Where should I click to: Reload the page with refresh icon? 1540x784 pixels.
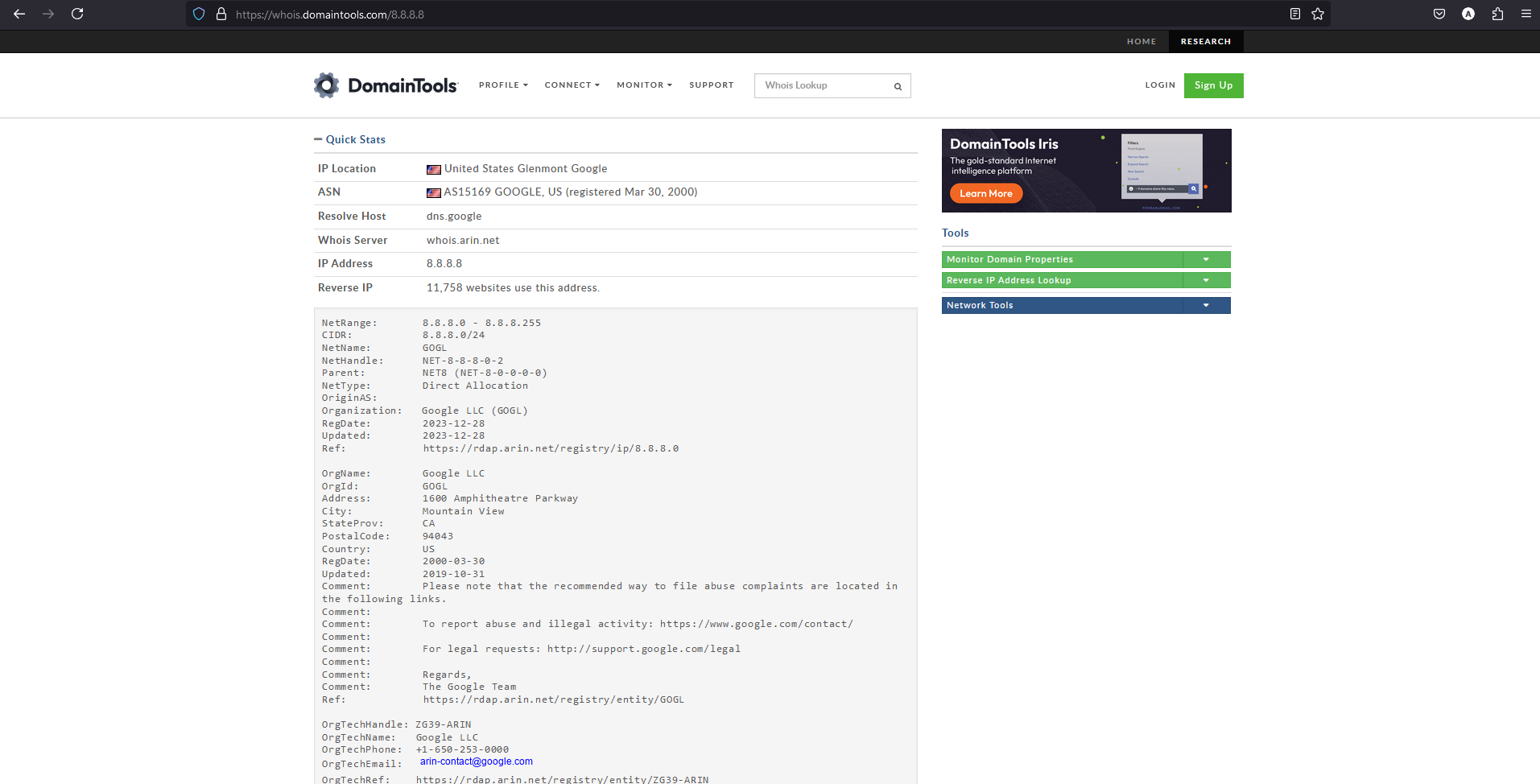pyautogui.click(x=77, y=14)
